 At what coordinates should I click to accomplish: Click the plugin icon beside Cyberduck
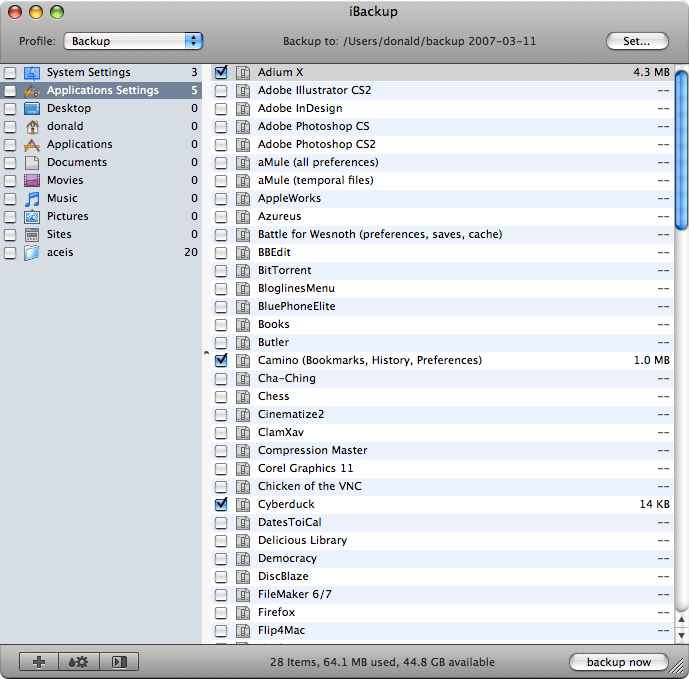pyautogui.click(x=243, y=505)
